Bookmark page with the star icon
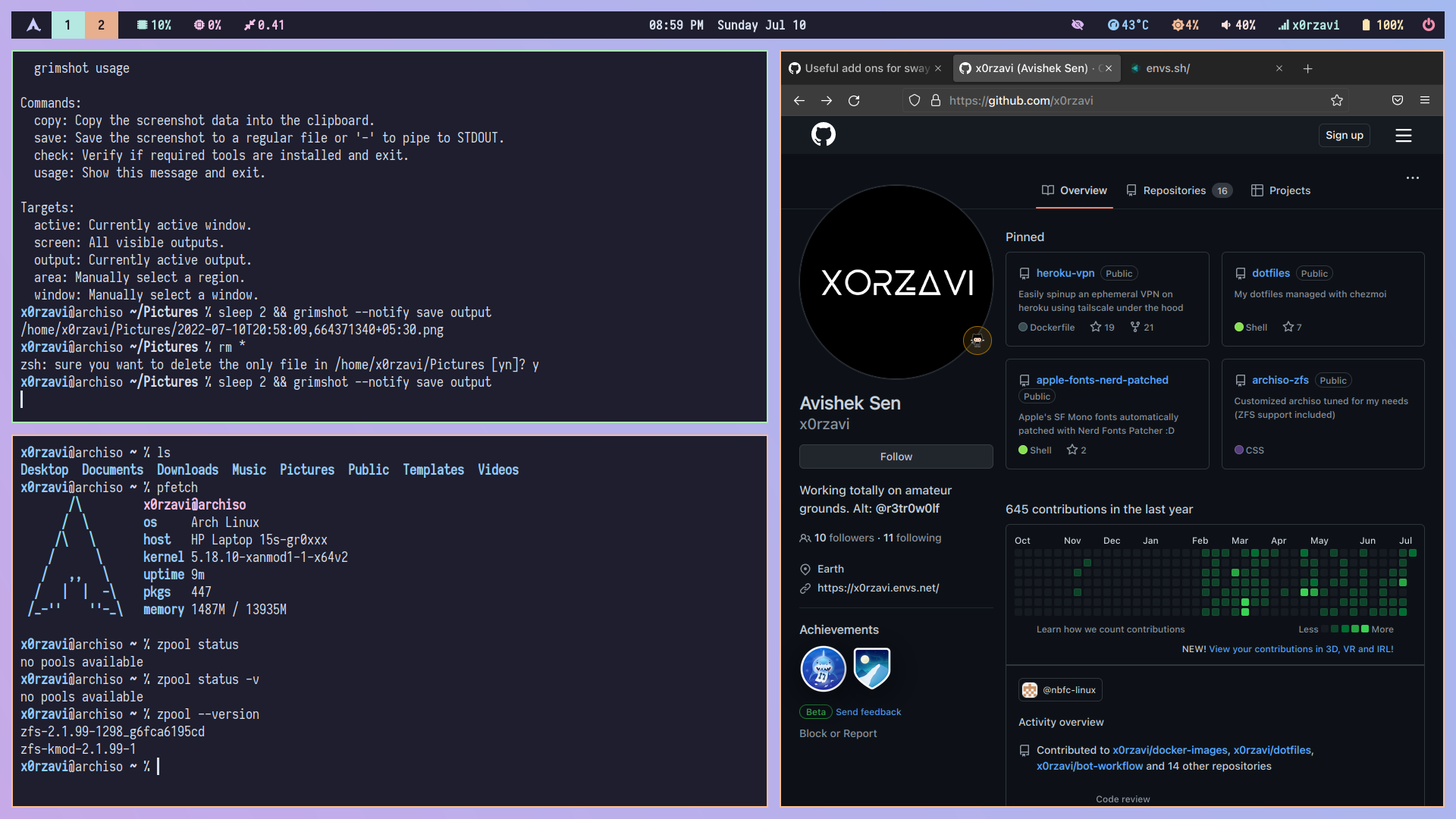The height and width of the screenshot is (819, 1456). point(1336,101)
